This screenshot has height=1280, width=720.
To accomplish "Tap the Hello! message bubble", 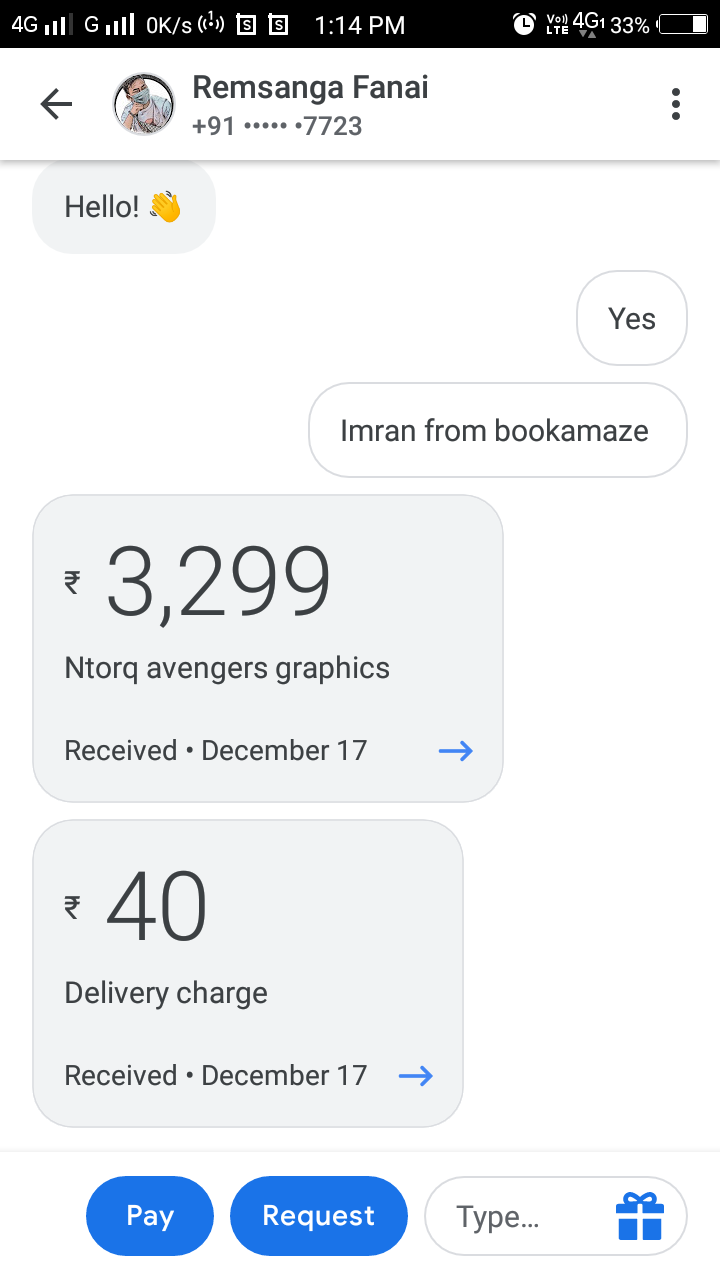I will [x=124, y=207].
